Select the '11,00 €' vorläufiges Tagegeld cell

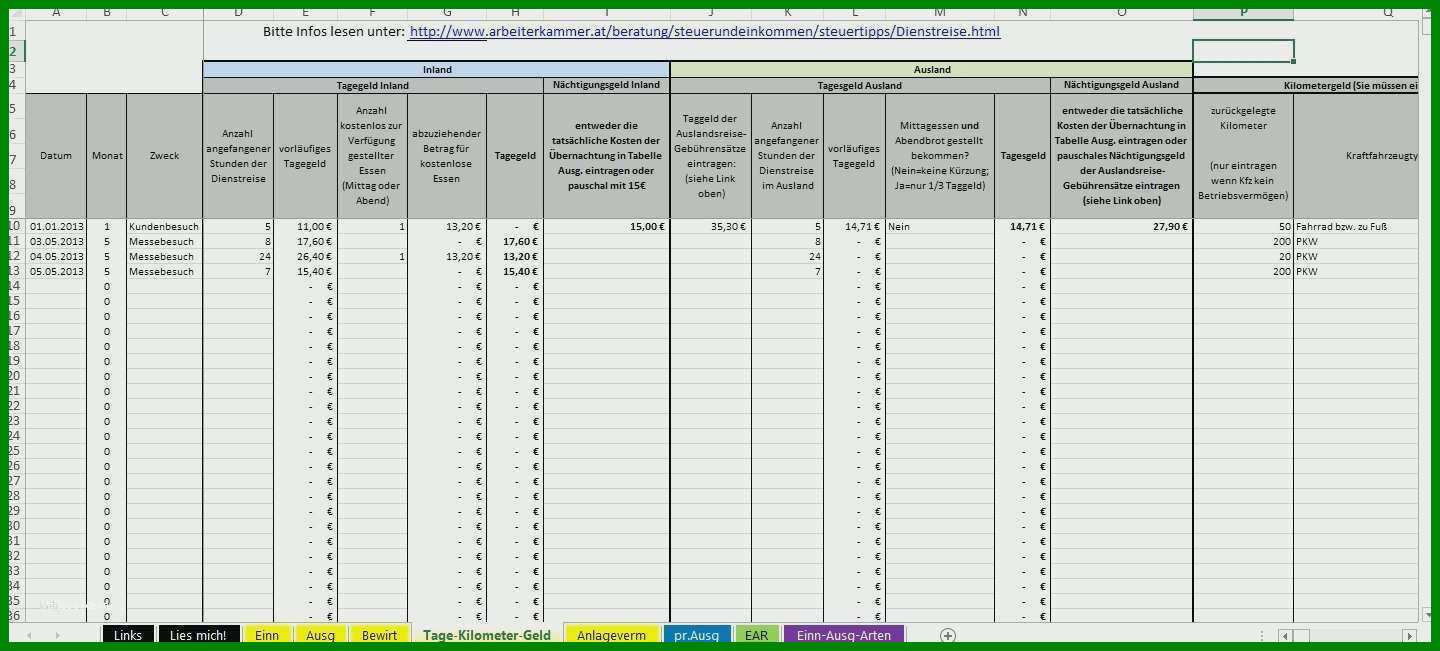coord(306,227)
